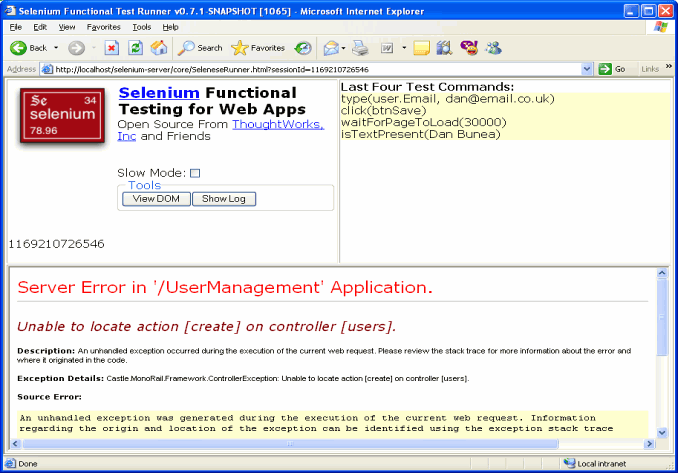The width and height of the screenshot is (678, 473).
Task: Open Favorites star toolbar button
Action: click(x=258, y=48)
